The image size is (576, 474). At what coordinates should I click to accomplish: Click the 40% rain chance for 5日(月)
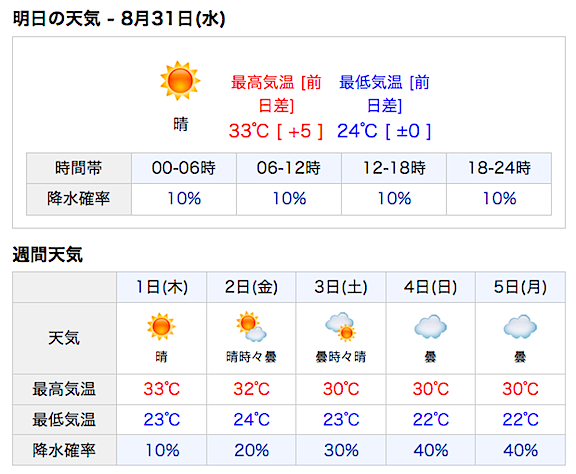click(x=520, y=450)
